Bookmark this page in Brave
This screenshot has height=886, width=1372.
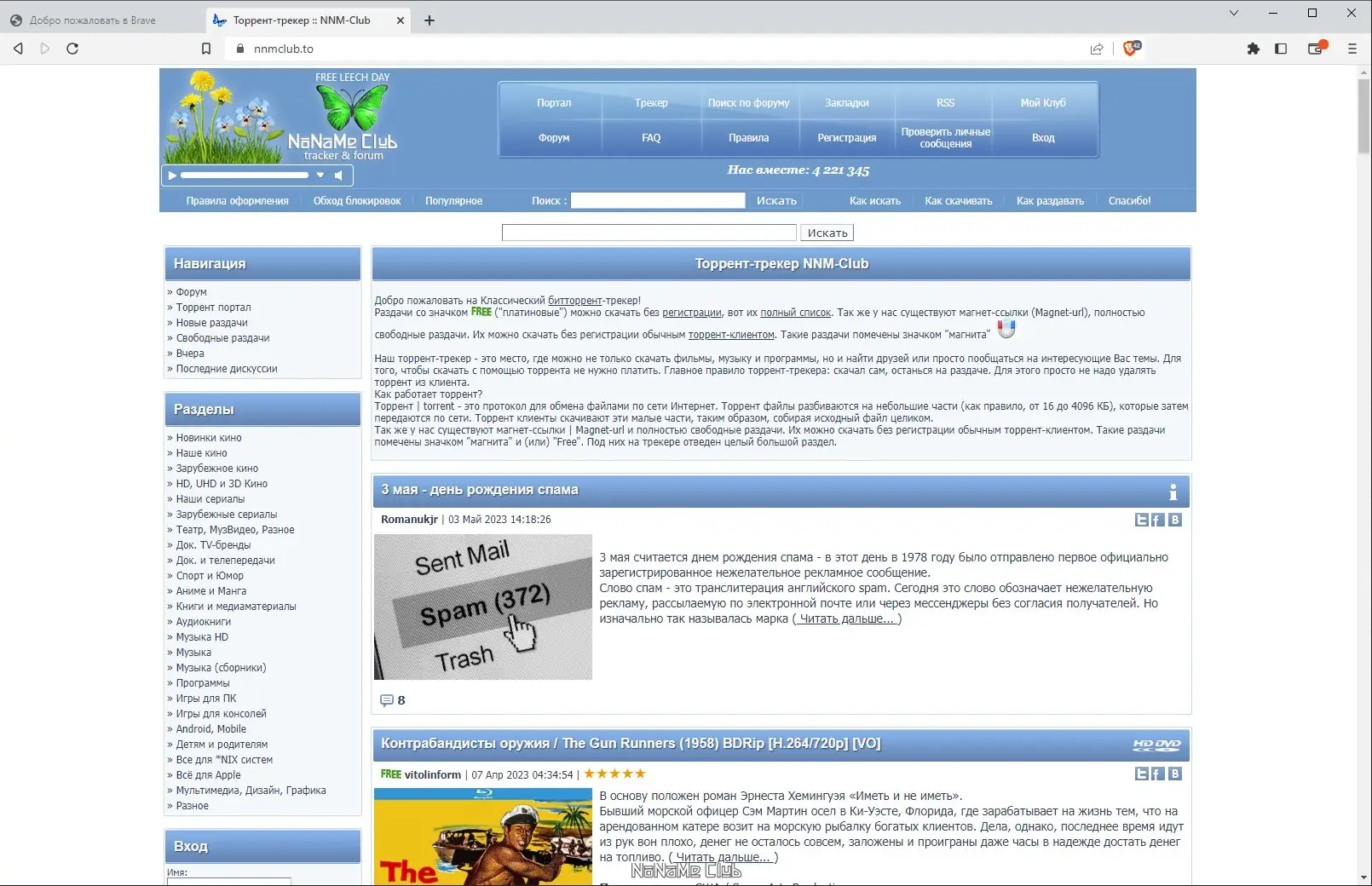[206, 49]
